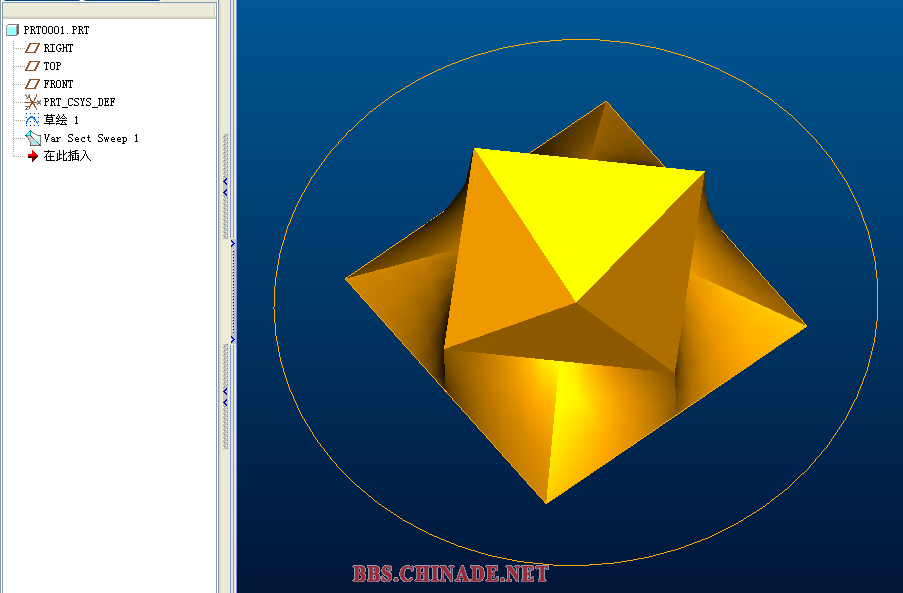903x593 pixels.
Task: Click the red Insert Here arrow icon
Action: tap(32, 156)
